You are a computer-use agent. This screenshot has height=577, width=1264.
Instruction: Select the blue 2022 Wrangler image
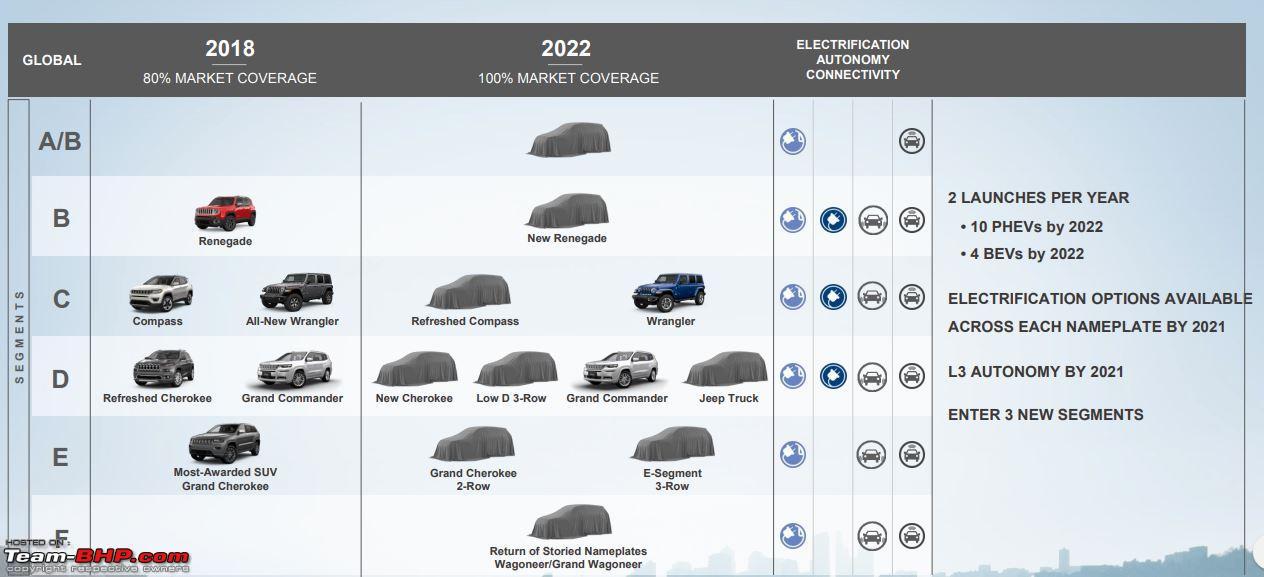(x=670, y=292)
